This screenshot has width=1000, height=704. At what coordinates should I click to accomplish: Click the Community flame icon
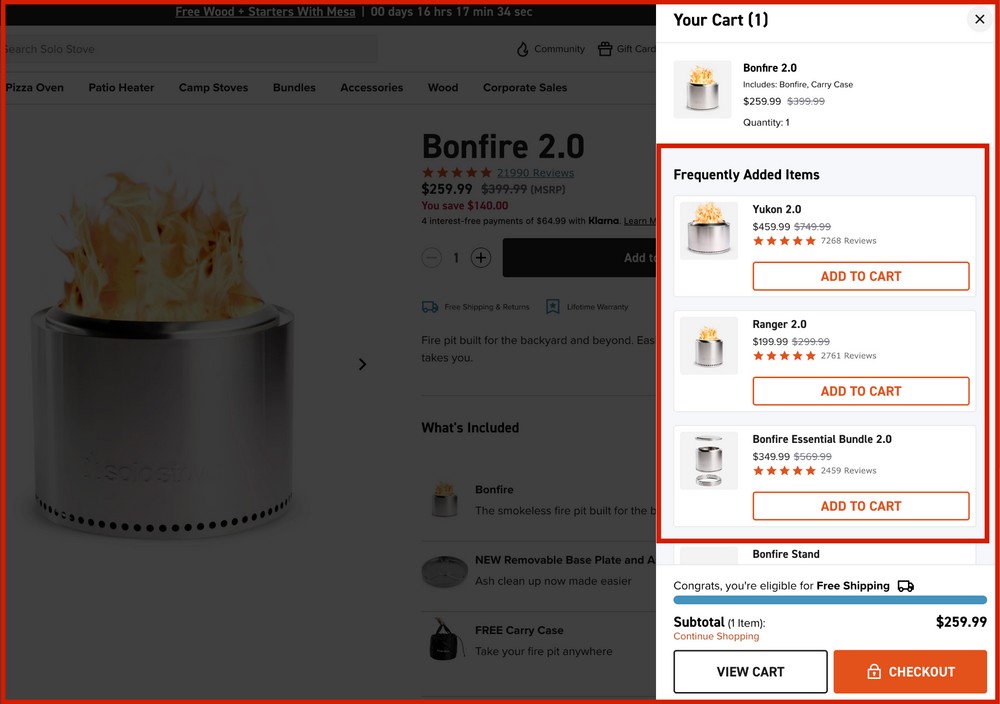coord(521,48)
